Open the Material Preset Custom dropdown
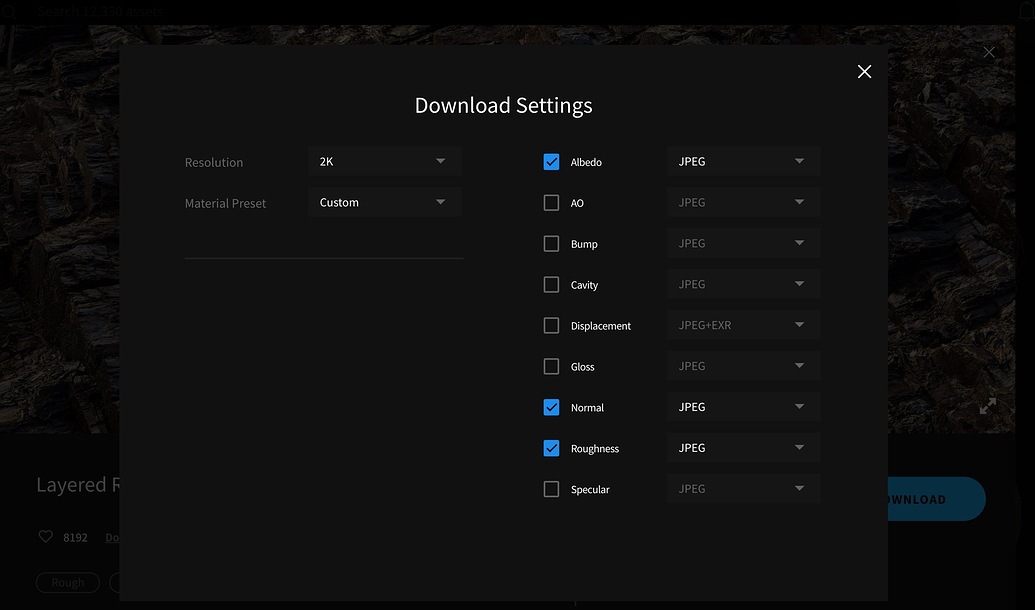 (x=384, y=203)
